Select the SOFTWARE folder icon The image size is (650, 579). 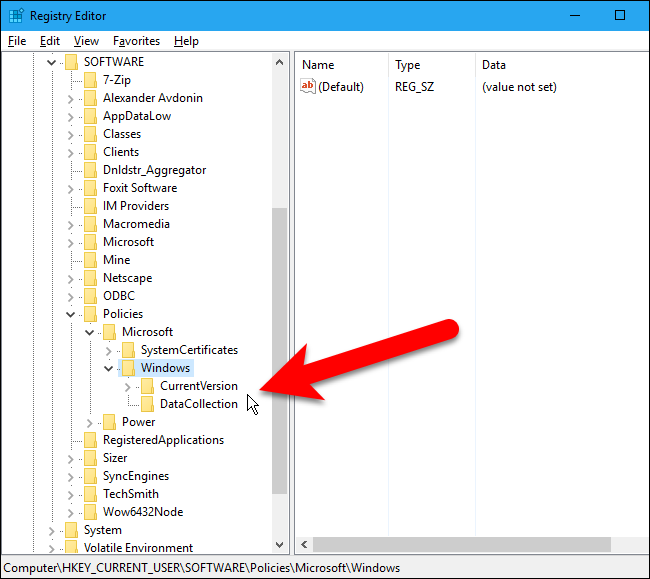[71, 62]
